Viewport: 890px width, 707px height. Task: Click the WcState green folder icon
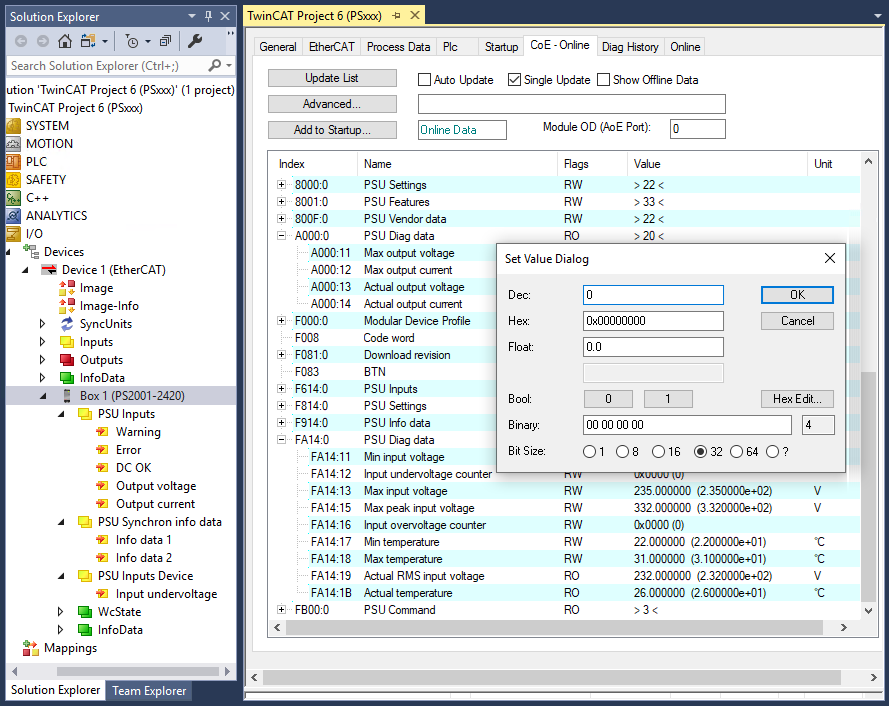85,612
